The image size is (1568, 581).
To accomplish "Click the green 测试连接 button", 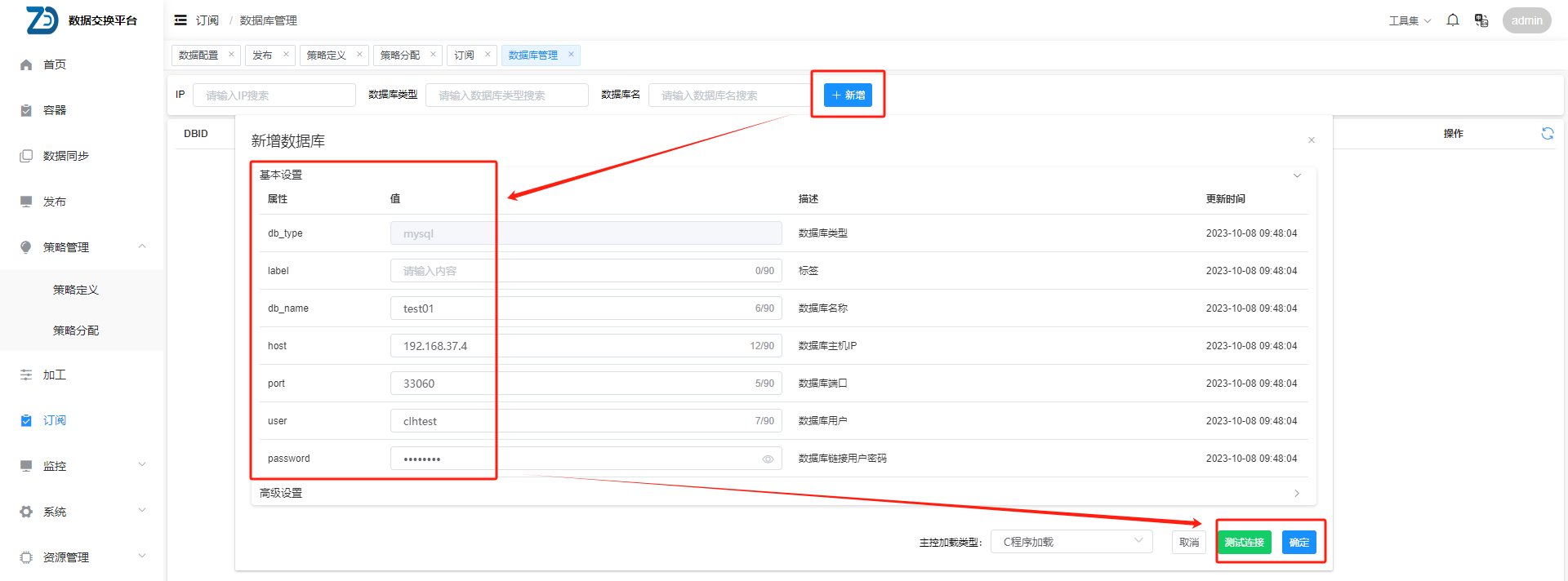I will (x=1244, y=543).
